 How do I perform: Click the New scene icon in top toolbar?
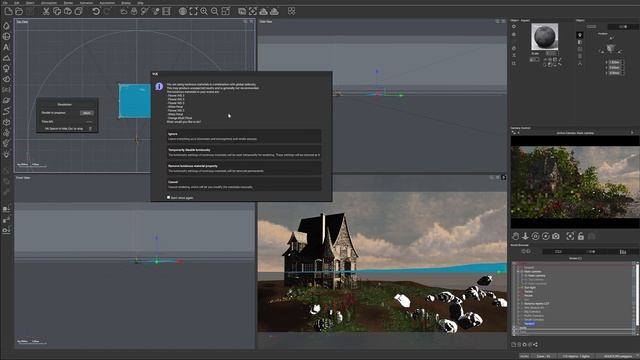pyautogui.click(x=8, y=11)
